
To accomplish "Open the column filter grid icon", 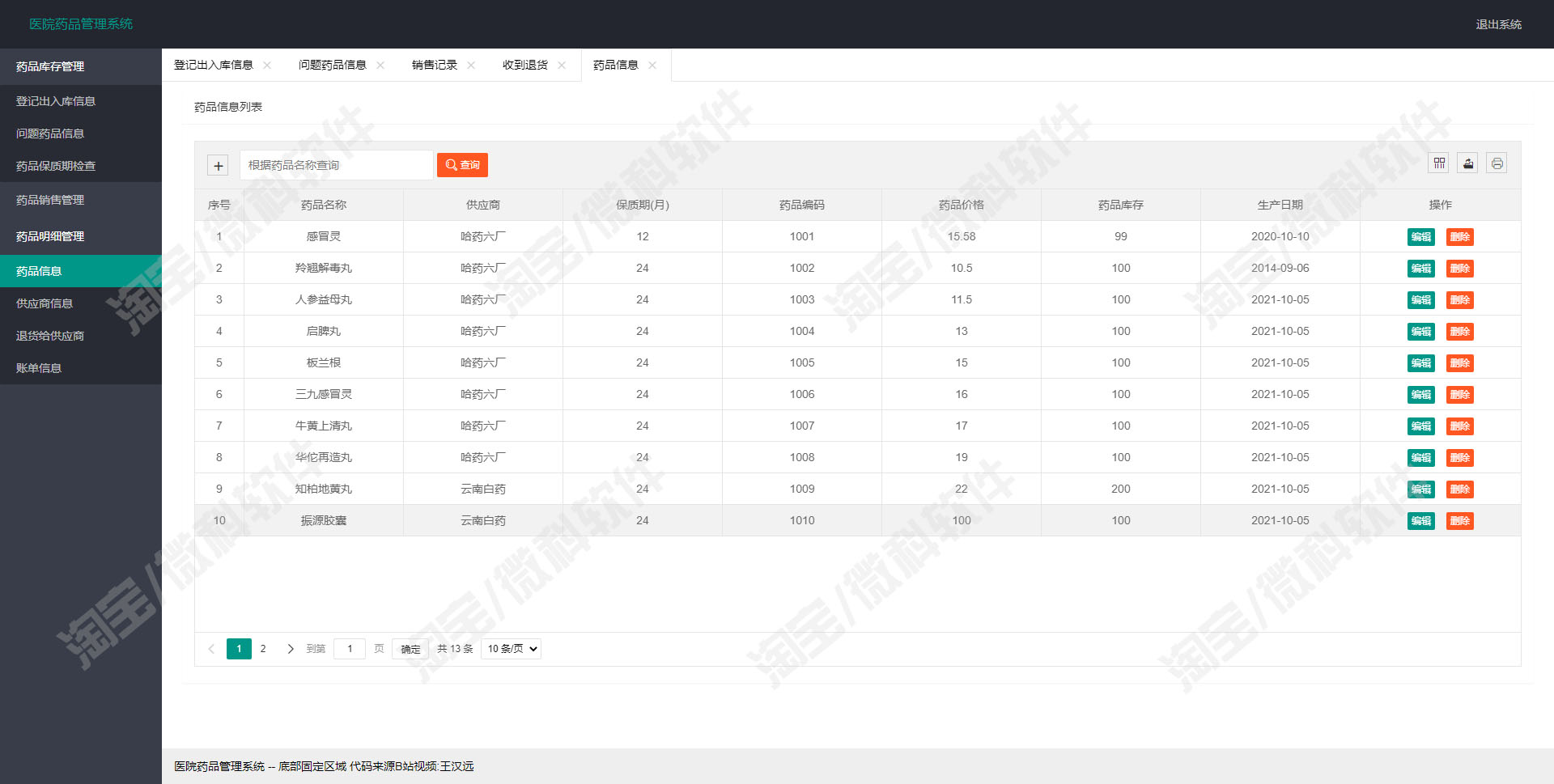I will click(1439, 163).
